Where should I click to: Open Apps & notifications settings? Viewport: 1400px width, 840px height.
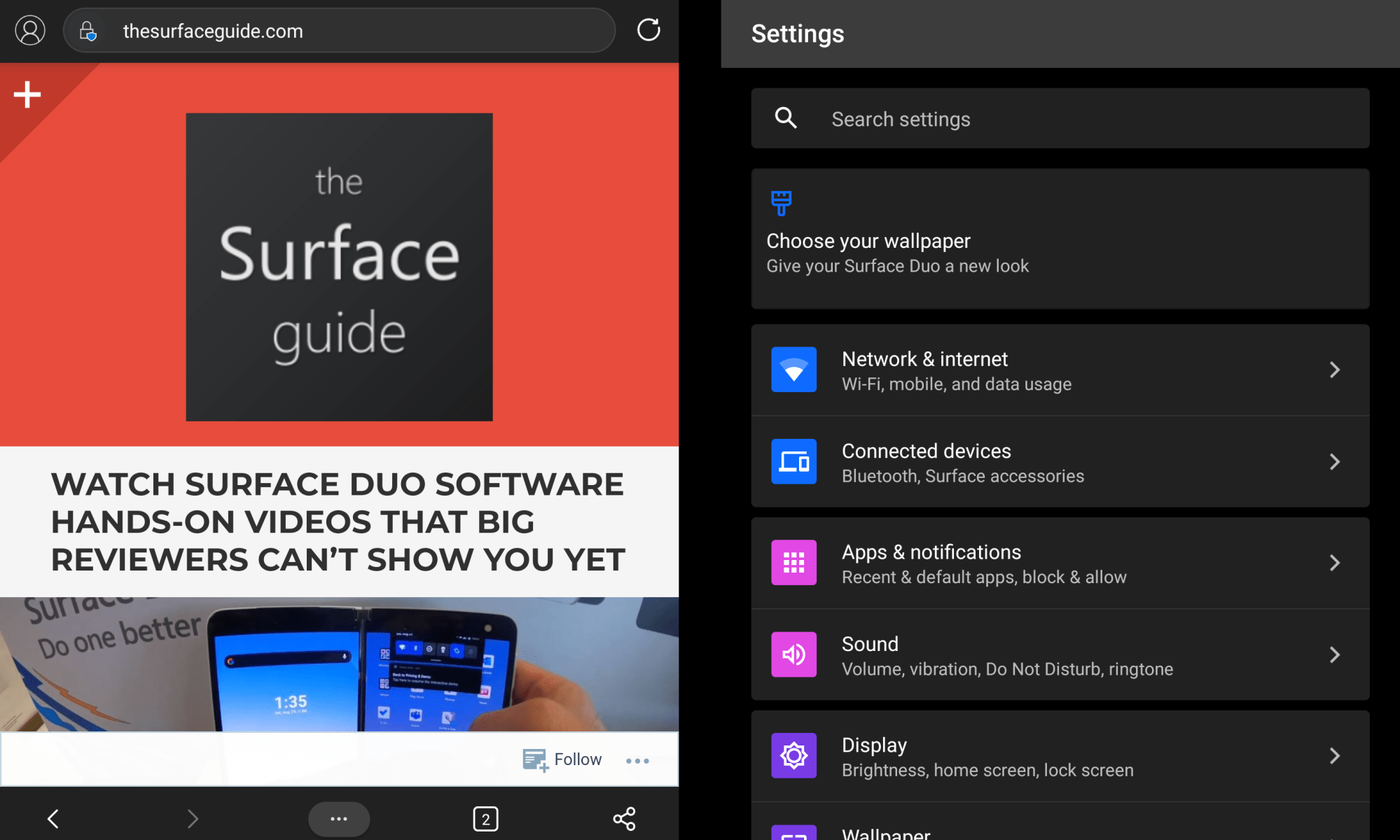(980, 563)
